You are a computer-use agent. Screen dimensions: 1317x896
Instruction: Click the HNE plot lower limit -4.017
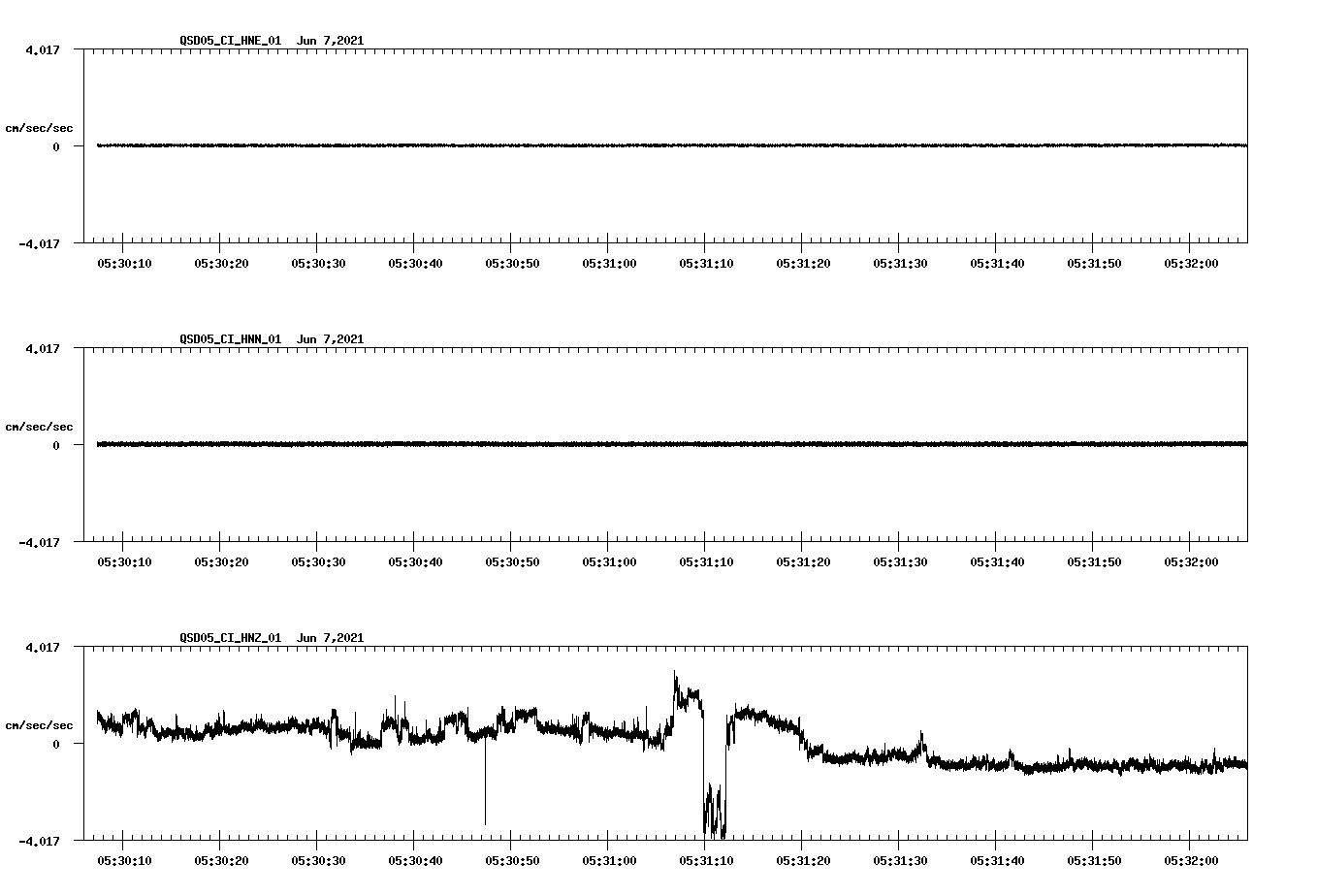click(39, 243)
